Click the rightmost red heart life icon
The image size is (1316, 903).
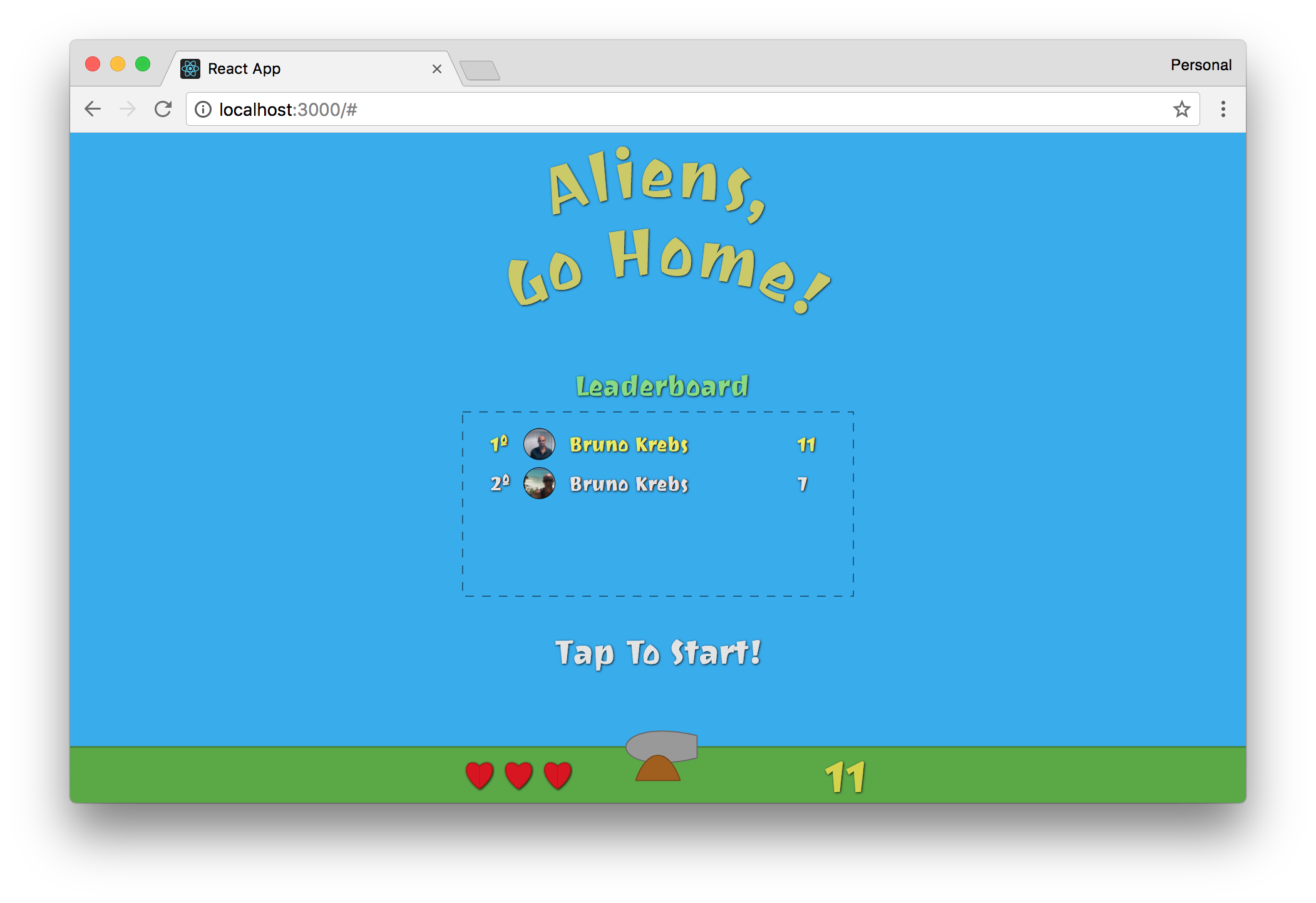click(x=557, y=774)
